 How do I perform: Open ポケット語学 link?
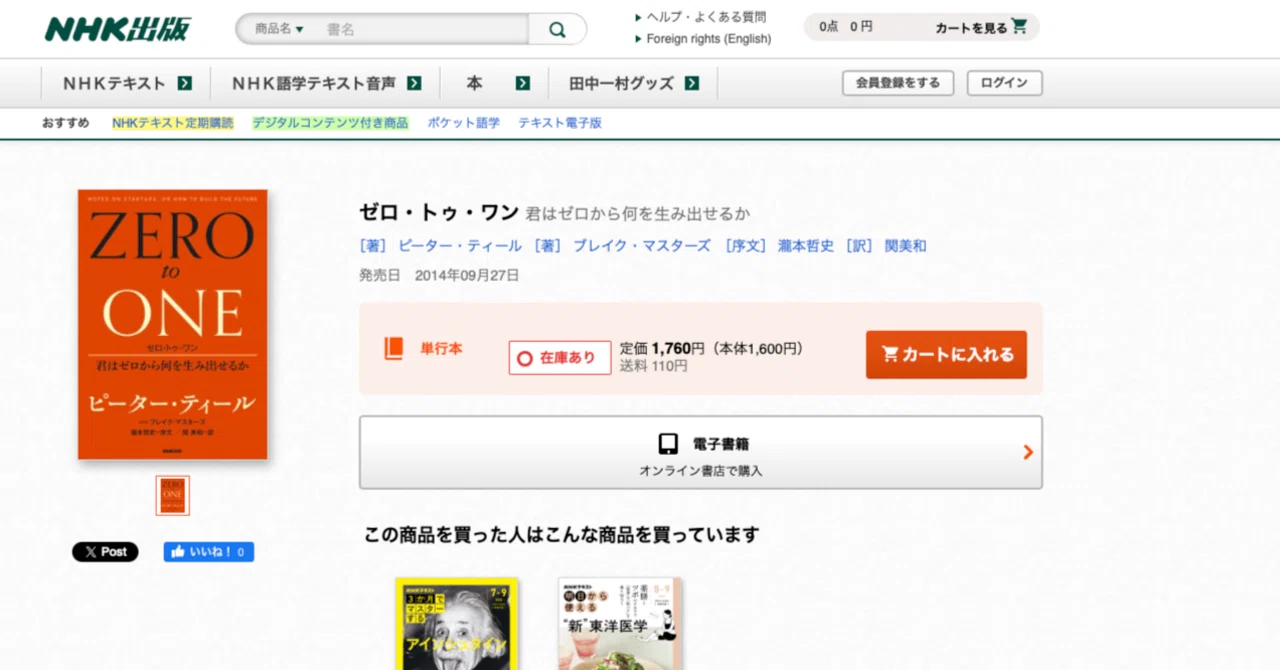pyautogui.click(x=463, y=123)
